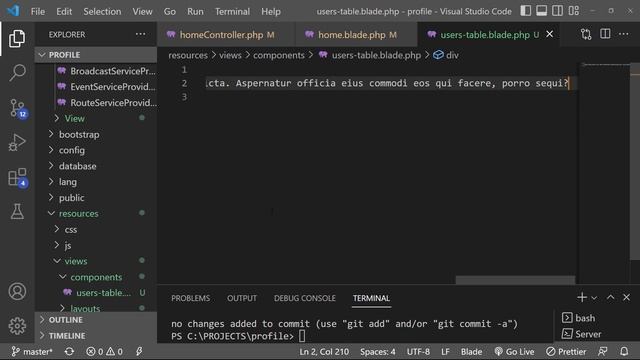Screen dimensions: 640x360
Task: Select Blade language mode
Action: click(x=471, y=351)
